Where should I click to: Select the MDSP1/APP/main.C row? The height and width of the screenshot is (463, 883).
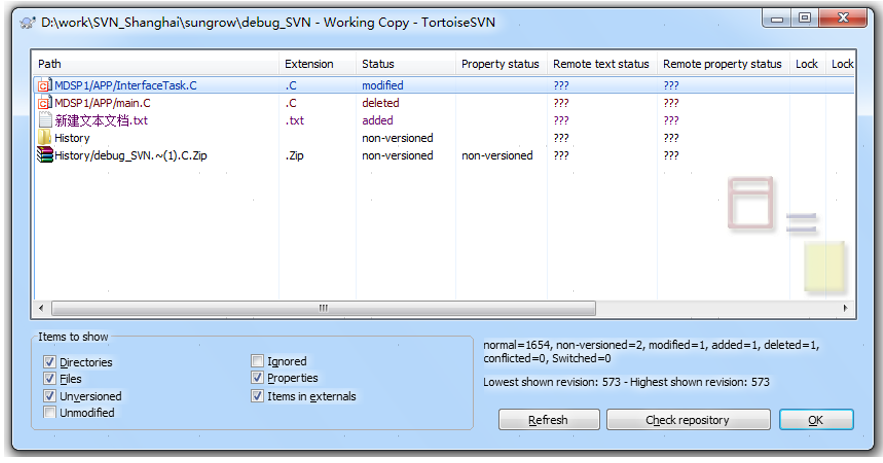444,103
